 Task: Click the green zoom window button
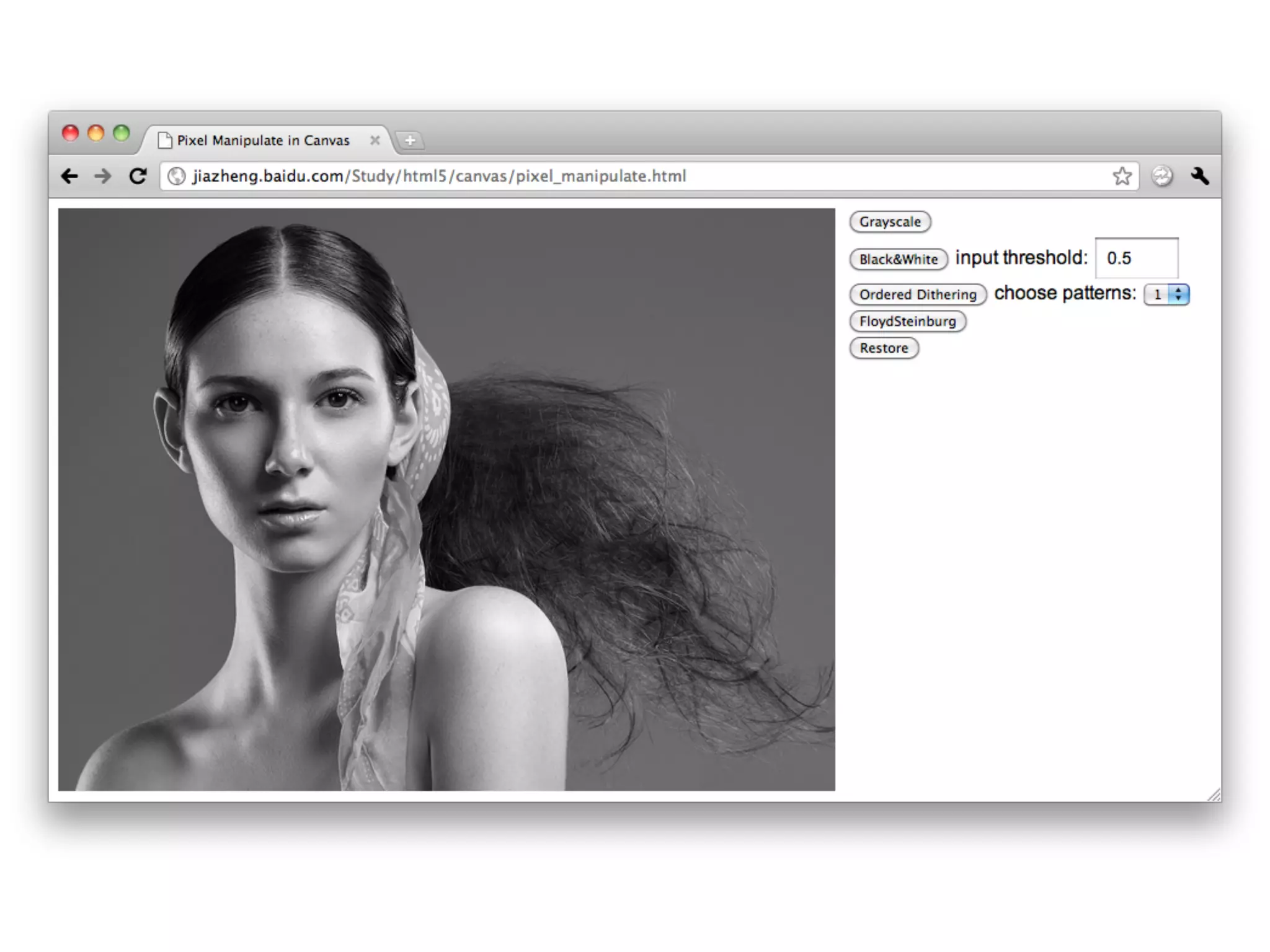click(x=122, y=133)
